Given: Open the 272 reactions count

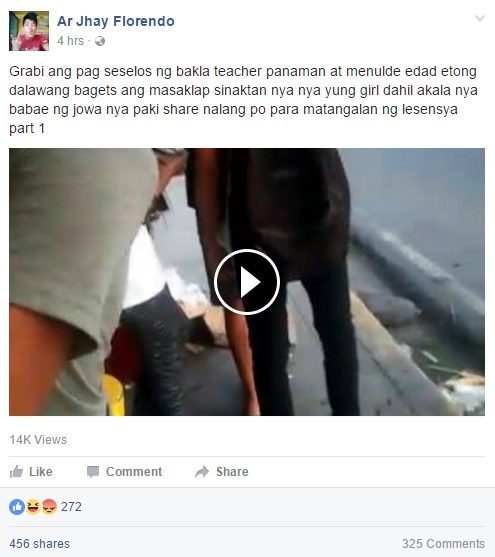Looking at the screenshot, I should tap(71, 507).
